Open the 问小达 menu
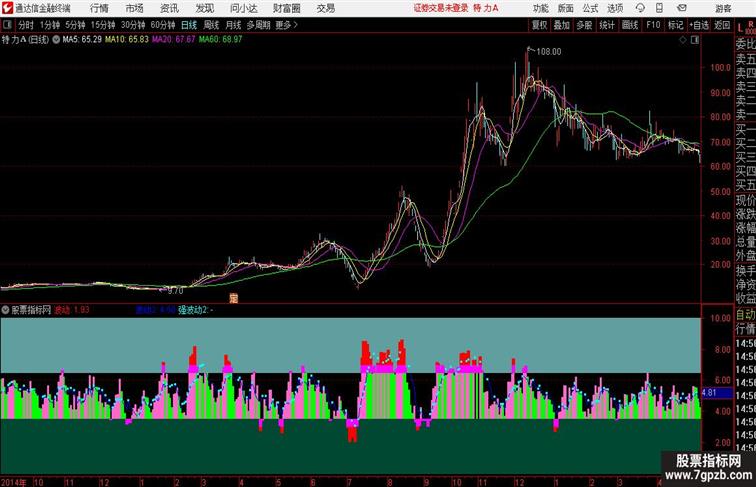 click(x=244, y=8)
